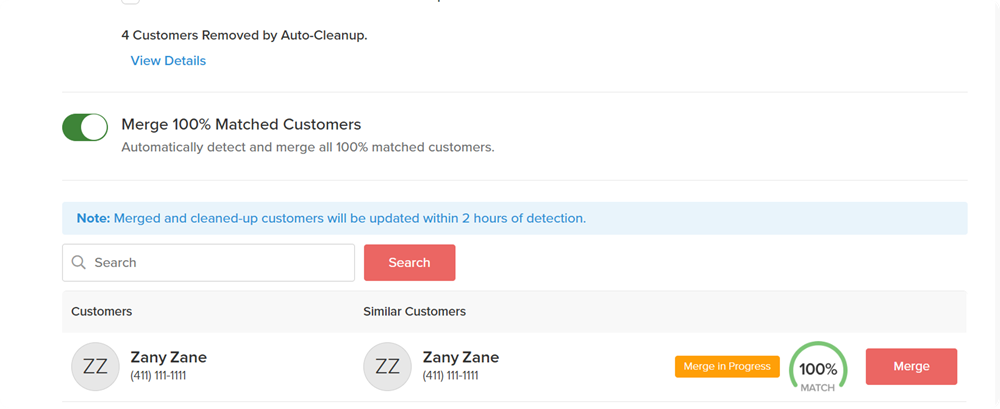
Task: Click the 4 Customers Removed by Auto-Cleanup text
Action: pyautogui.click(x=244, y=35)
